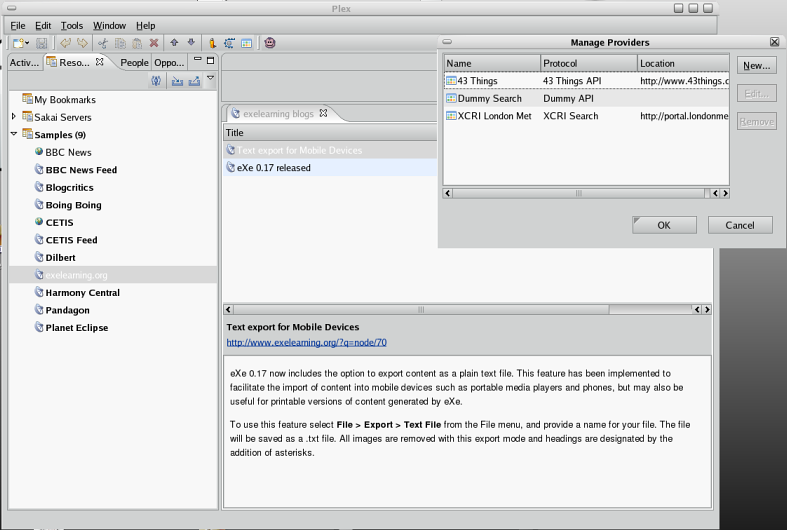The image size is (787, 530).
Task: Select the Blogcritics feed
Action: pyautogui.click(x=69, y=187)
